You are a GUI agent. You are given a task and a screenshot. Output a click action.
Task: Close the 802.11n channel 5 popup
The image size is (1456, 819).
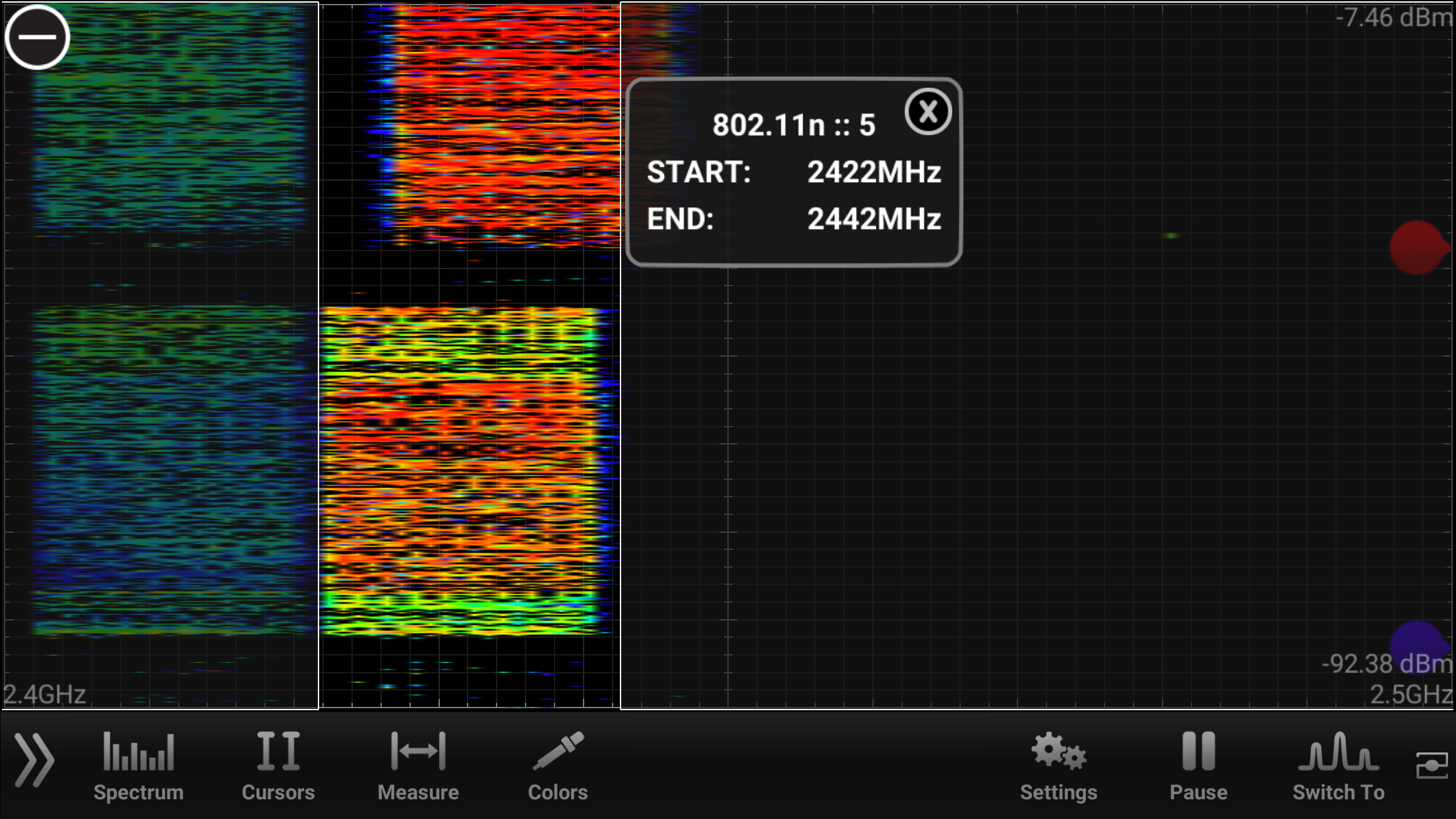[x=928, y=112]
